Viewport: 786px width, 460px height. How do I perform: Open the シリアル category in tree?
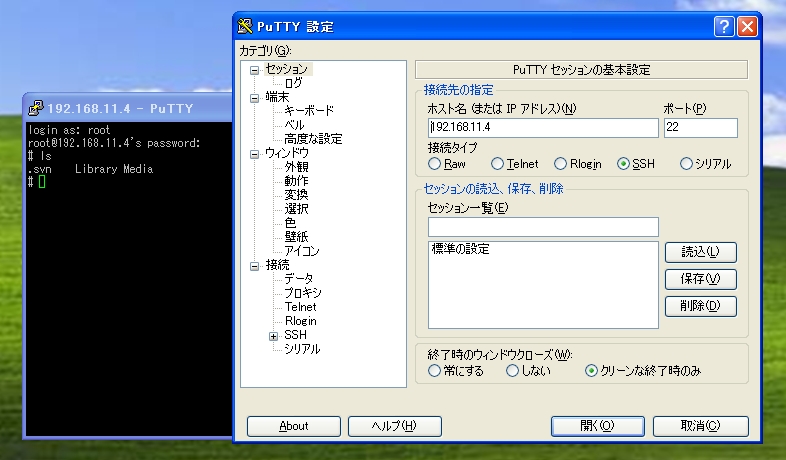pyautogui.click(x=302, y=349)
